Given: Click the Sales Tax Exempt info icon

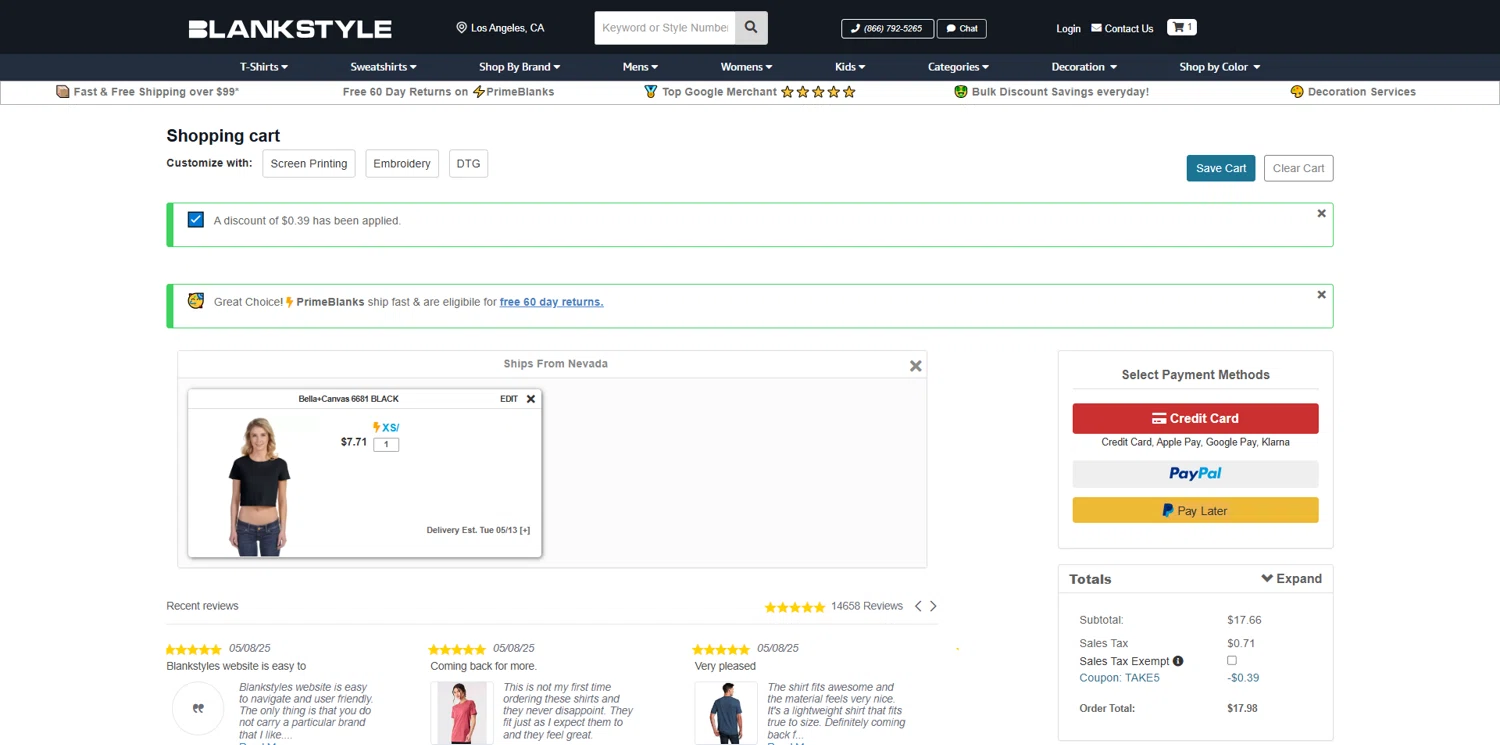Looking at the screenshot, I should [x=1178, y=661].
